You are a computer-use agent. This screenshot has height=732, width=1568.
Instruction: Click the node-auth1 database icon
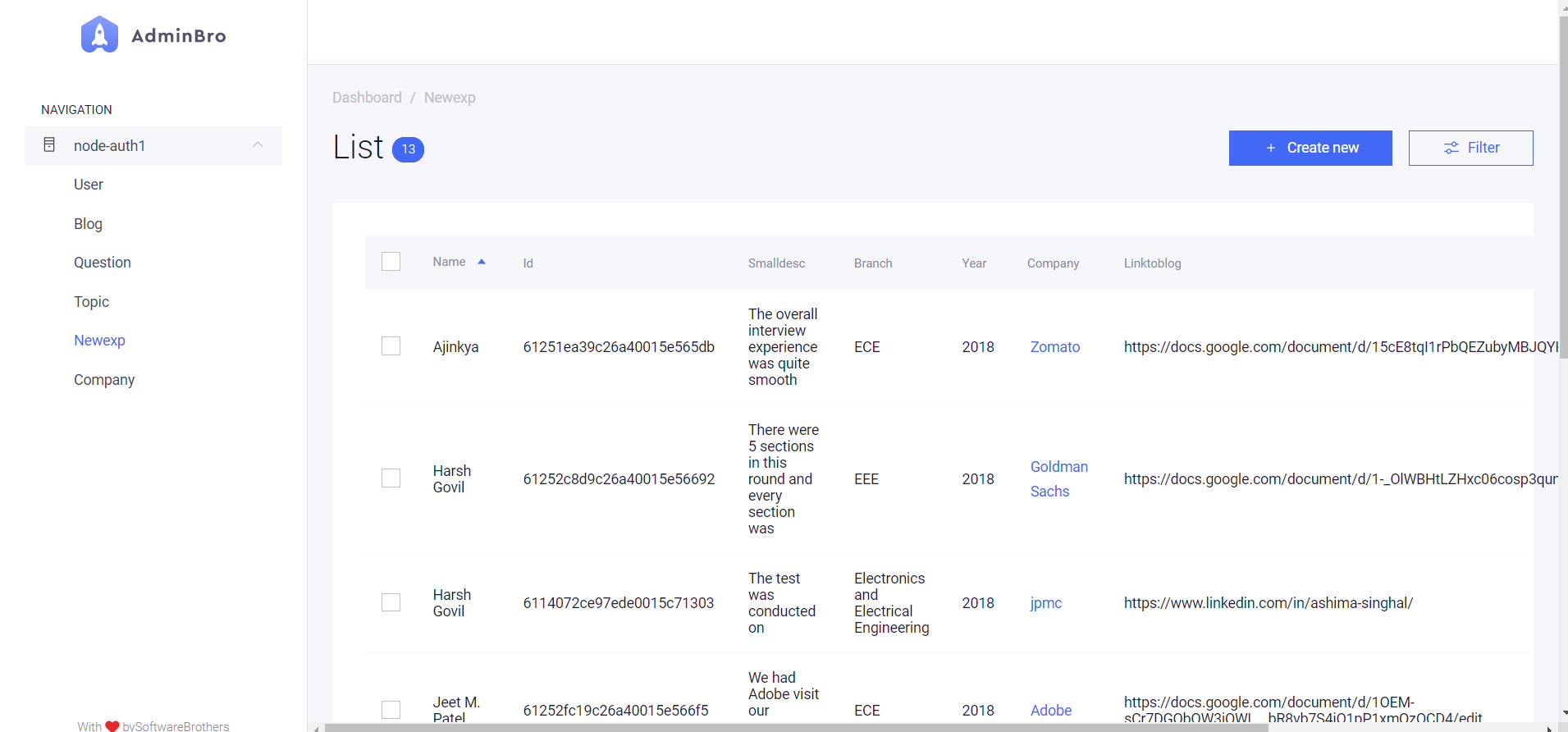[49, 144]
